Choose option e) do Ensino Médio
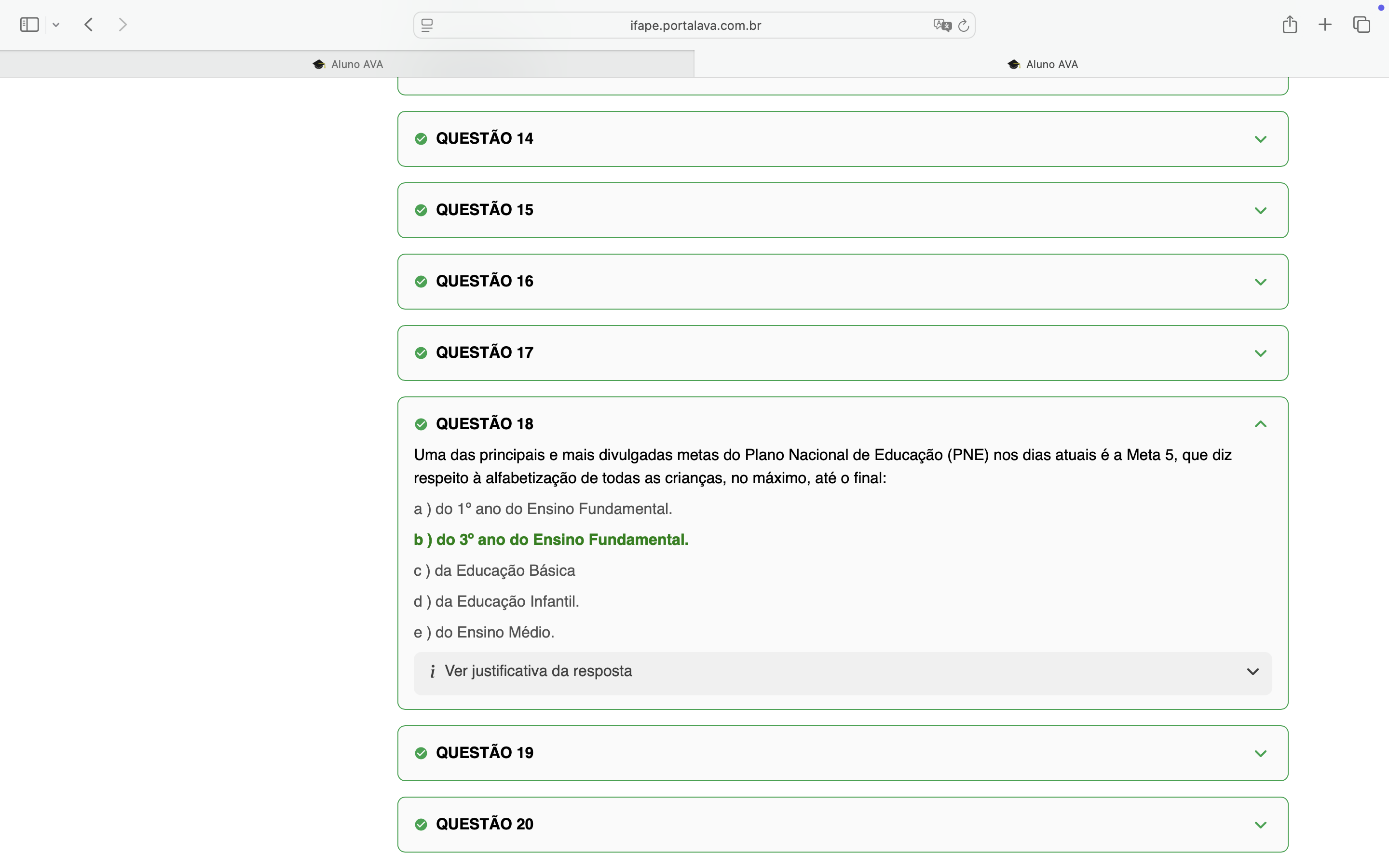This screenshot has height=868, width=1389. [x=483, y=632]
